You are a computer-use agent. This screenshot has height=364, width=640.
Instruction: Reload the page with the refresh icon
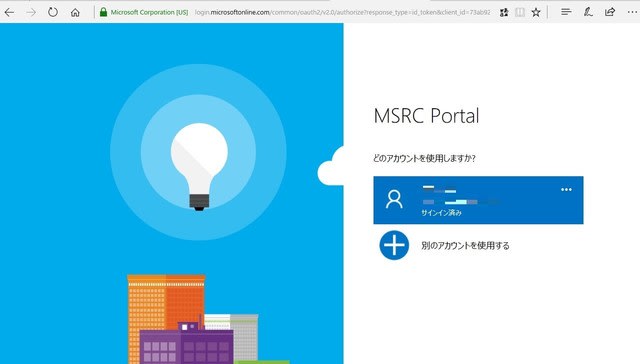pos(53,12)
